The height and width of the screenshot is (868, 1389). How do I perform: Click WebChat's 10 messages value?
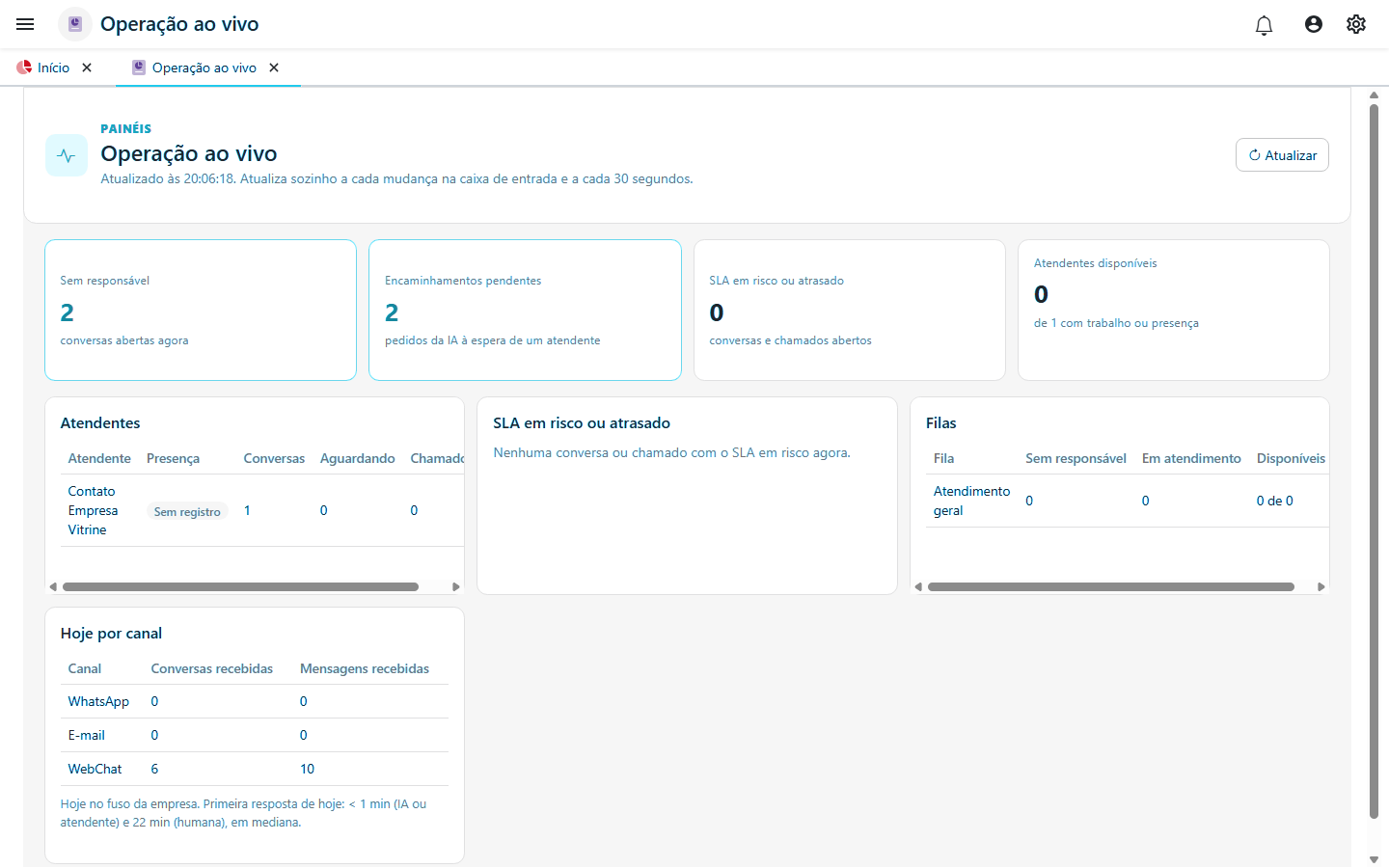click(307, 769)
